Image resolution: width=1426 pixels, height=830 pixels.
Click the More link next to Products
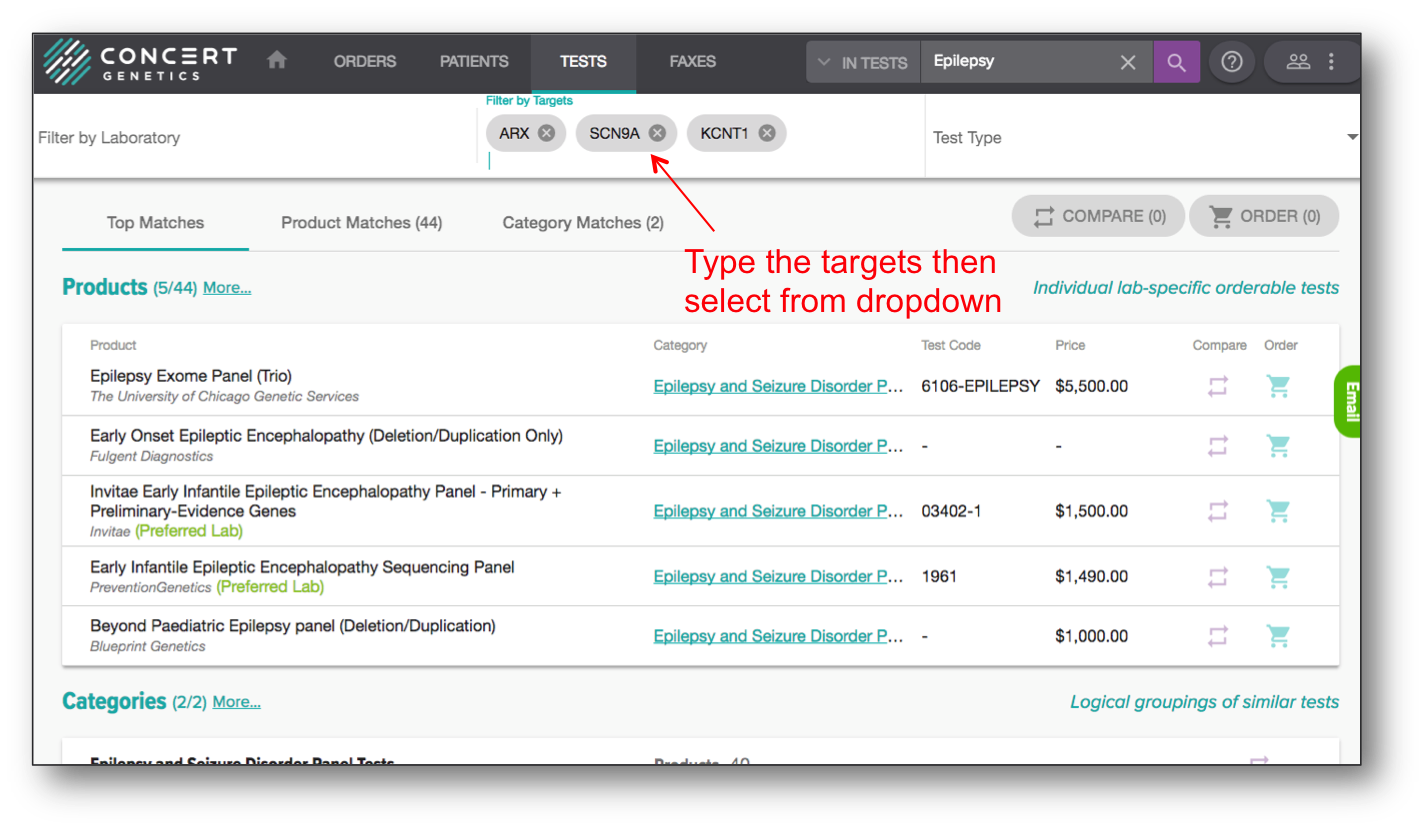coord(227,288)
